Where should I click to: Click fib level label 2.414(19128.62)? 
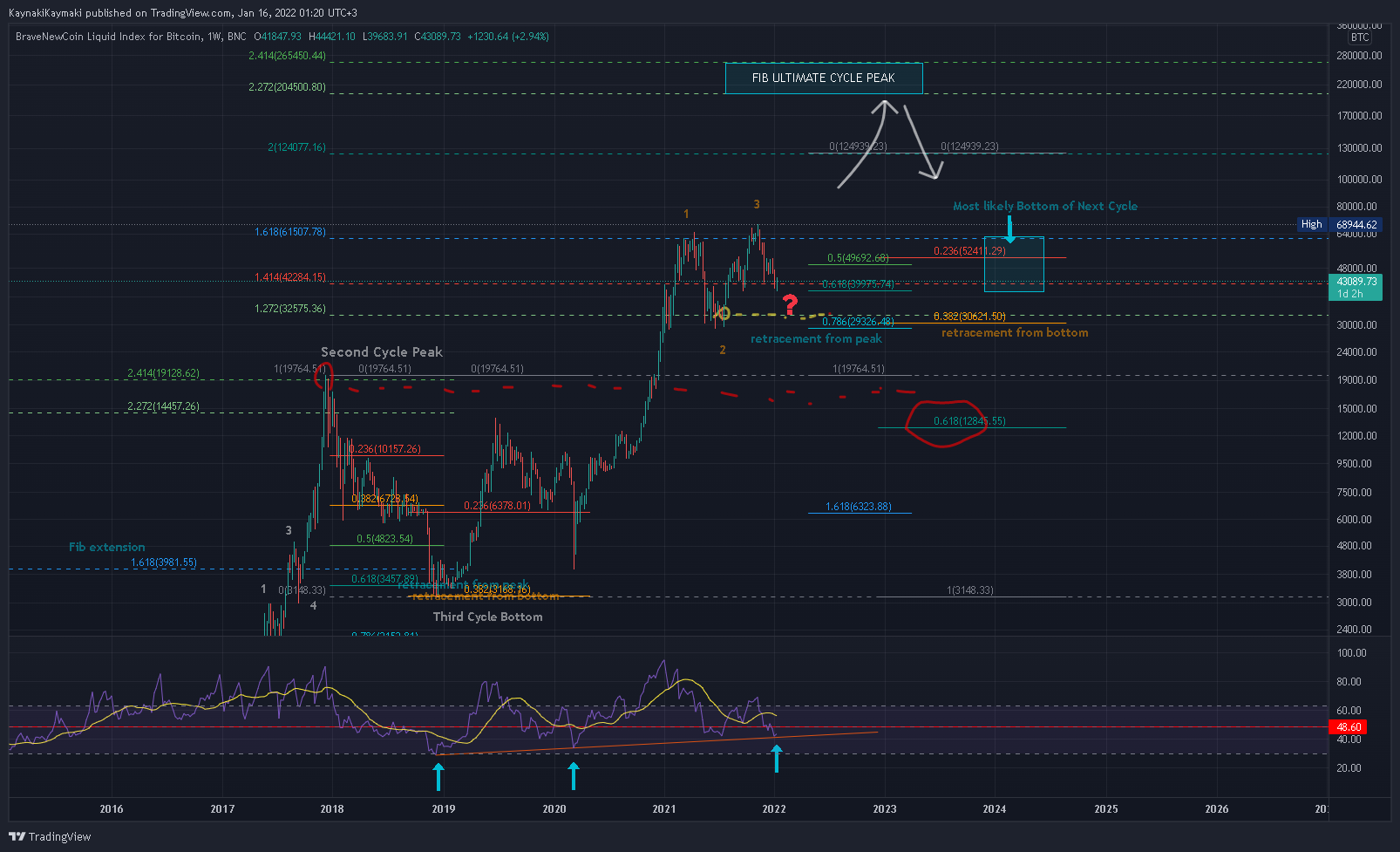coord(163,373)
